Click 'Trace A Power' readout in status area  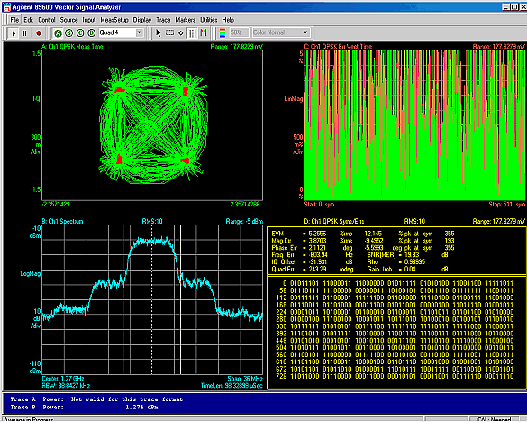pos(97,399)
